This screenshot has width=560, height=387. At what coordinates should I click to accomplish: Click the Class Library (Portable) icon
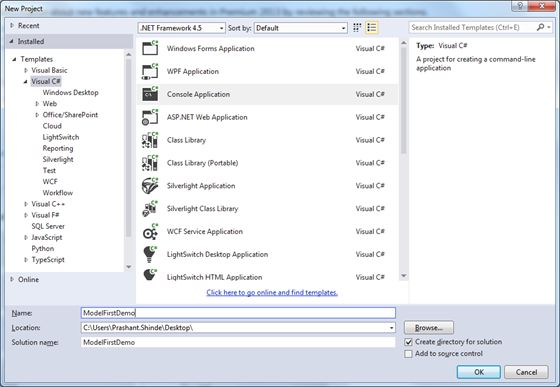coord(150,163)
